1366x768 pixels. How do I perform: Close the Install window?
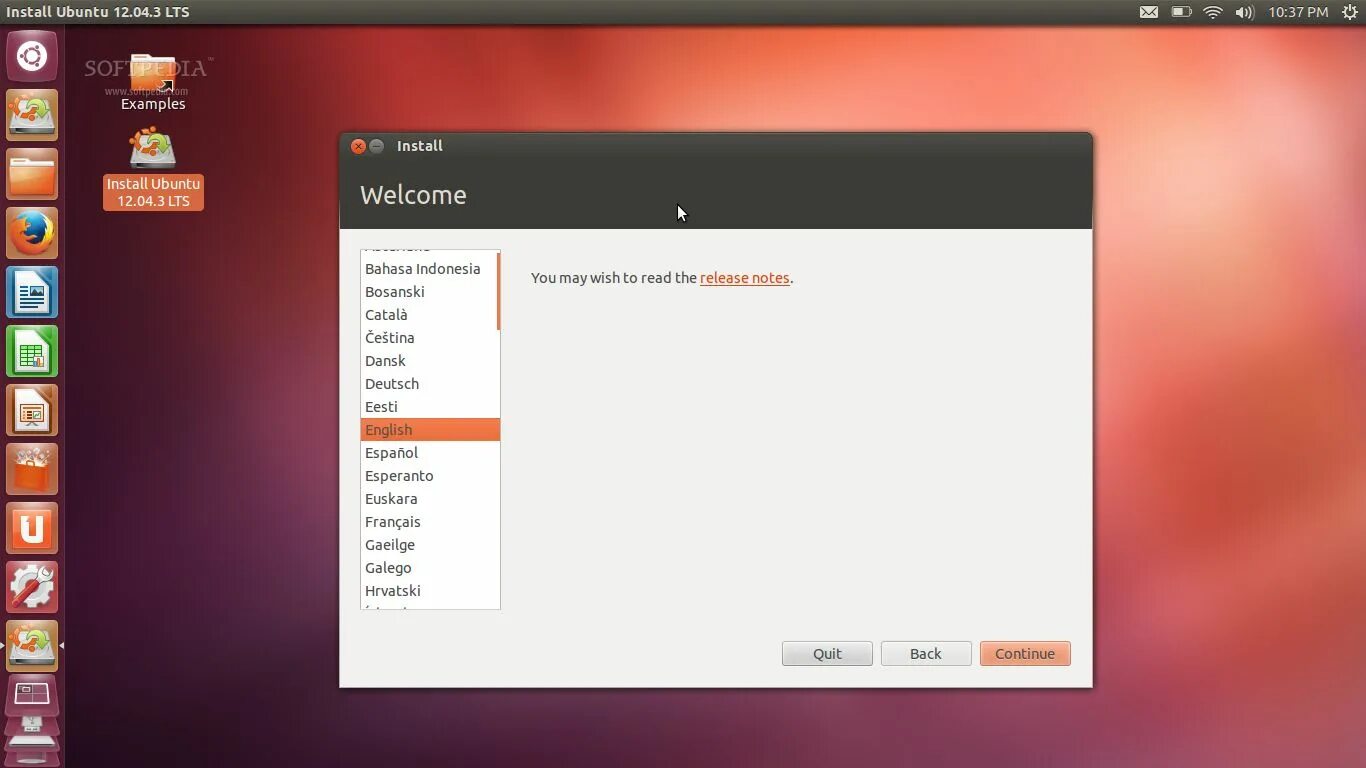(358, 146)
